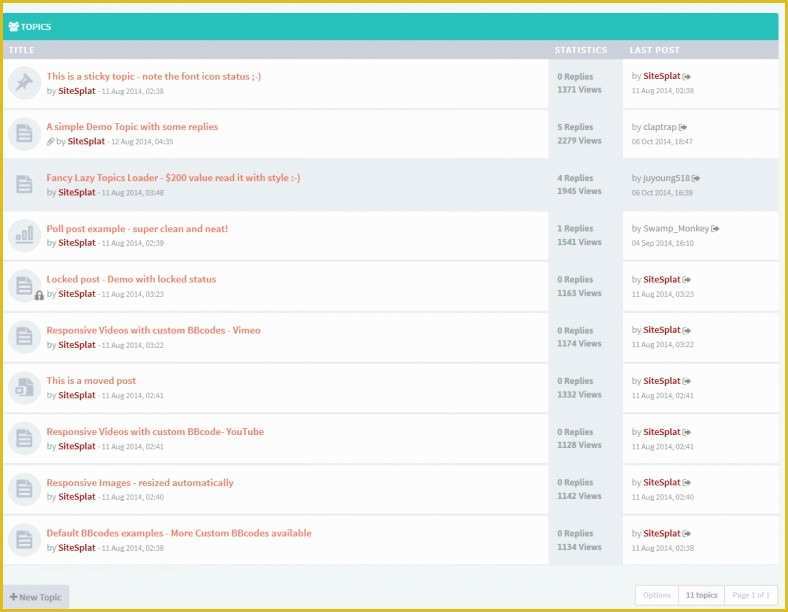
Task: Click the STATISTICS column header
Action: click(581, 50)
